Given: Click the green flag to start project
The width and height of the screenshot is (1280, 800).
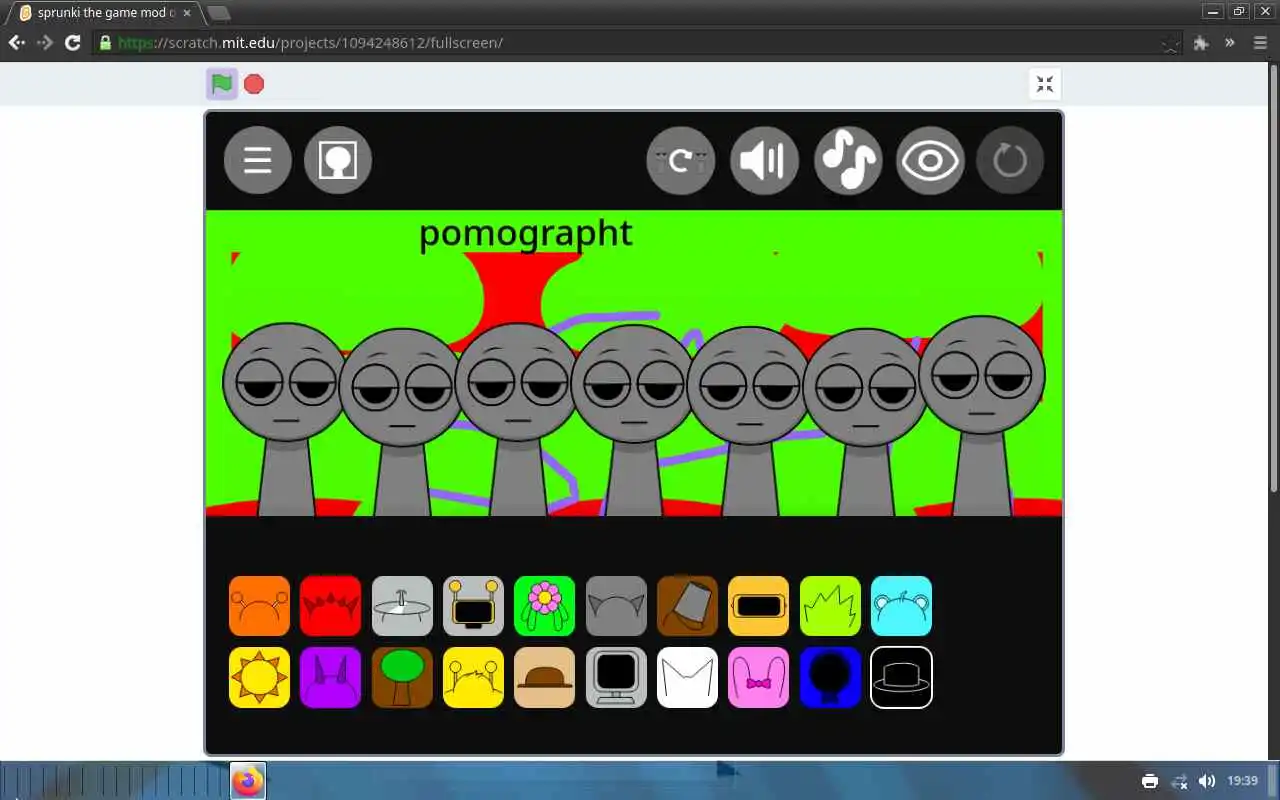Looking at the screenshot, I should point(222,84).
